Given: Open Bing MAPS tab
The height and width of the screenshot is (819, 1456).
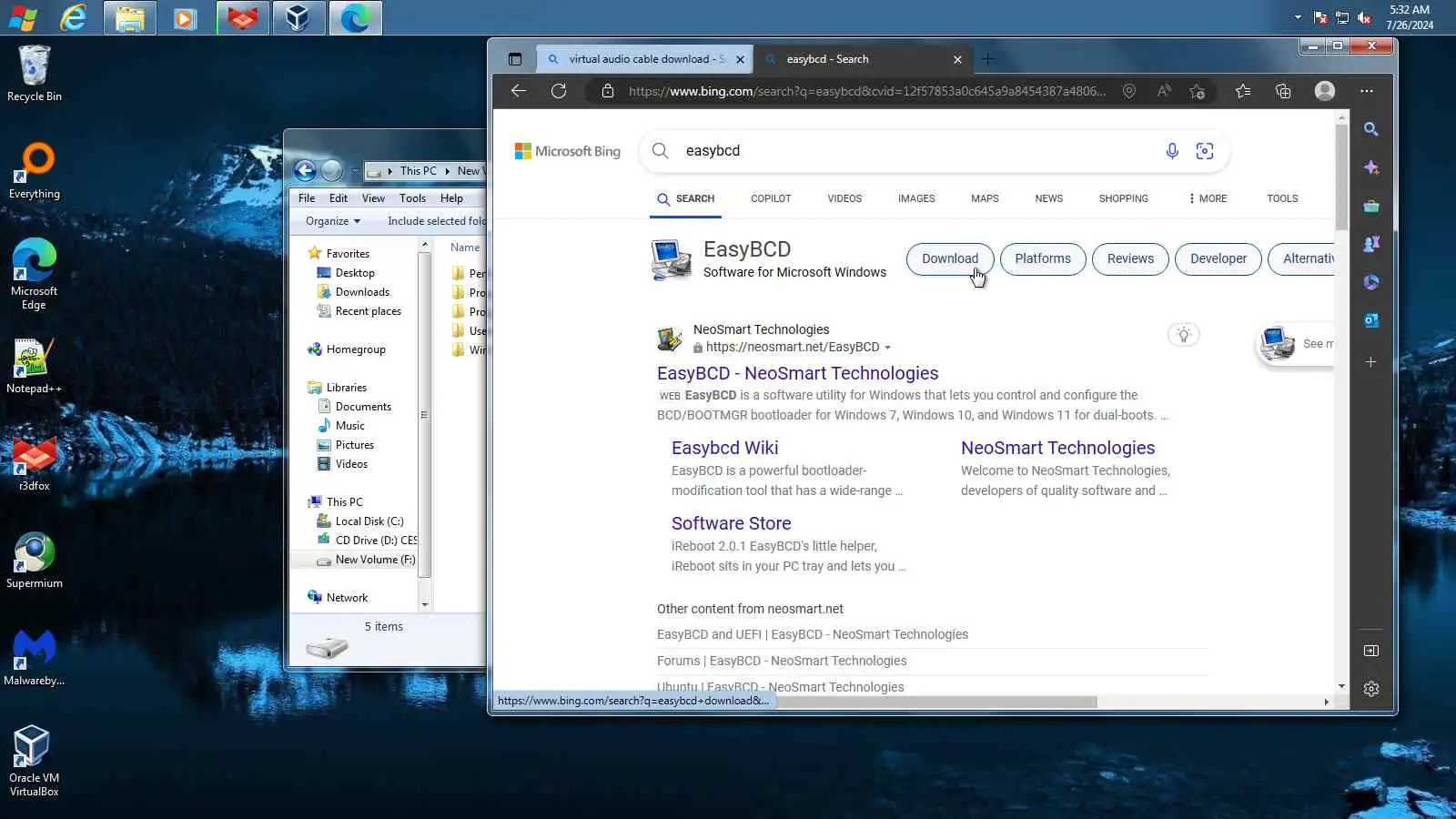Looking at the screenshot, I should point(985,198).
